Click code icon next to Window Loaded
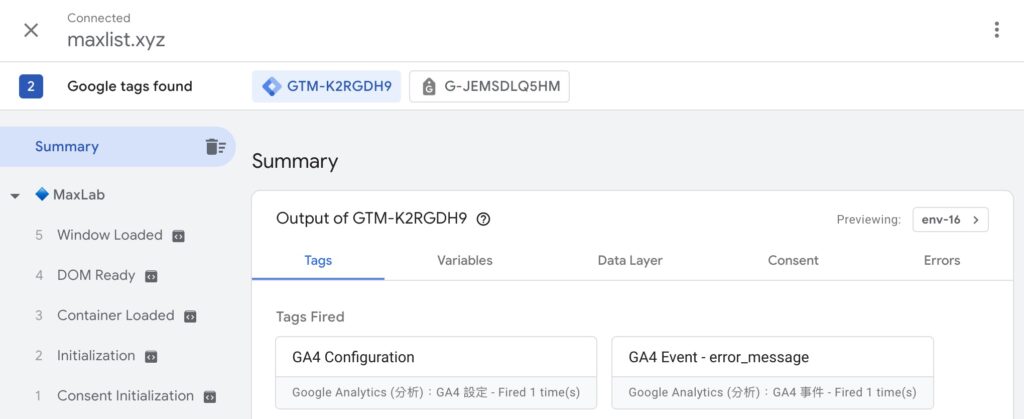 [x=178, y=236]
